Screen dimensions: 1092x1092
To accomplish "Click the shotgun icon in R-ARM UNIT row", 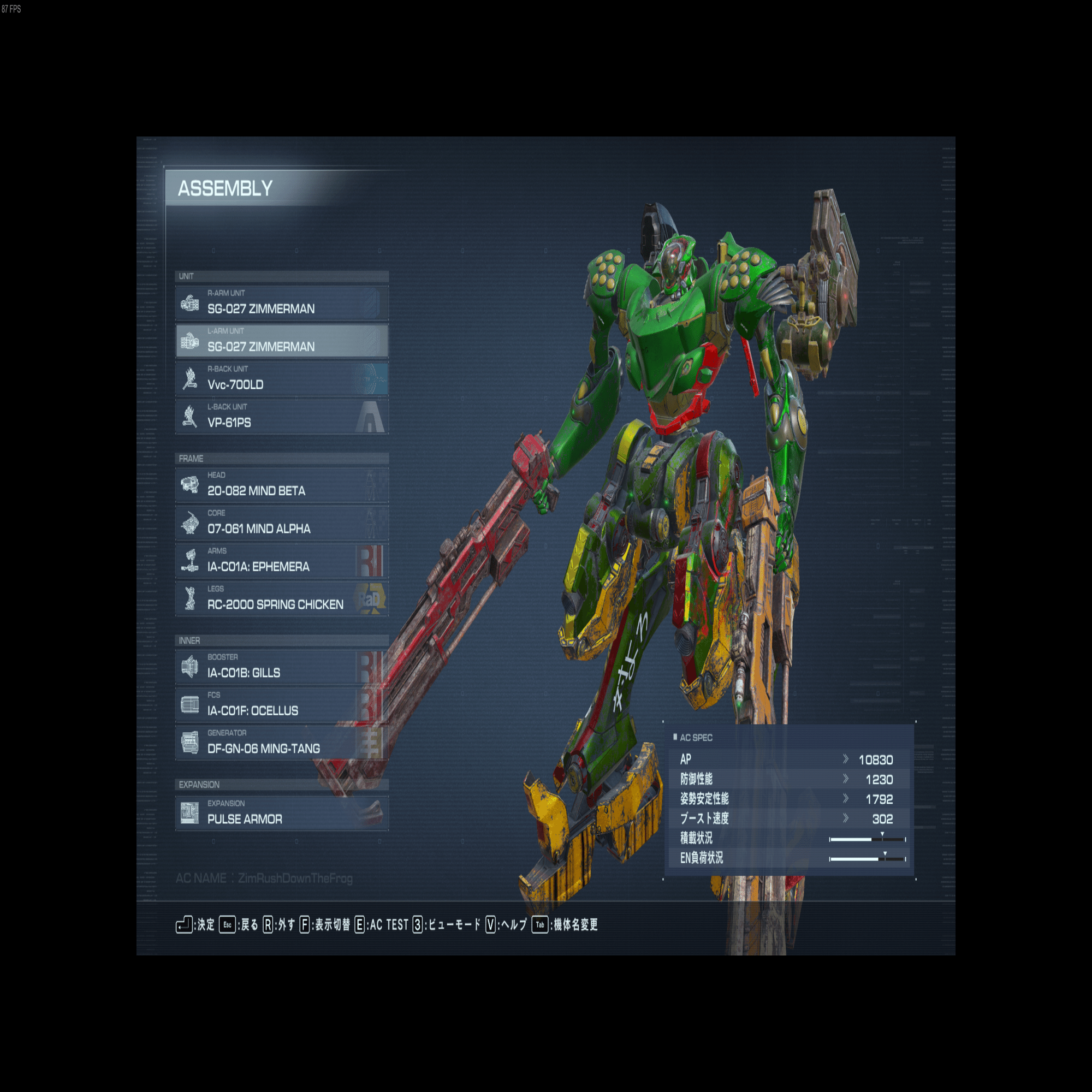I will point(190,304).
